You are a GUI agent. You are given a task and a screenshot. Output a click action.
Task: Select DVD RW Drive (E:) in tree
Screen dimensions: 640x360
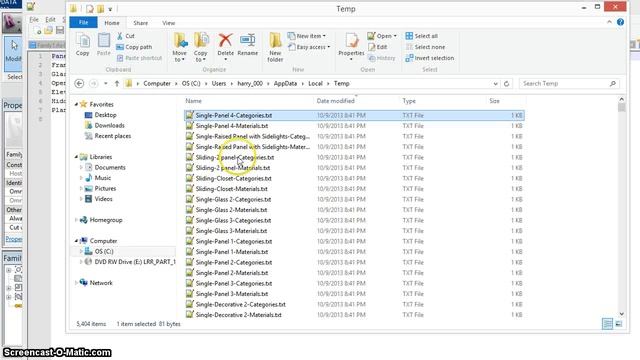click(135, 262)
